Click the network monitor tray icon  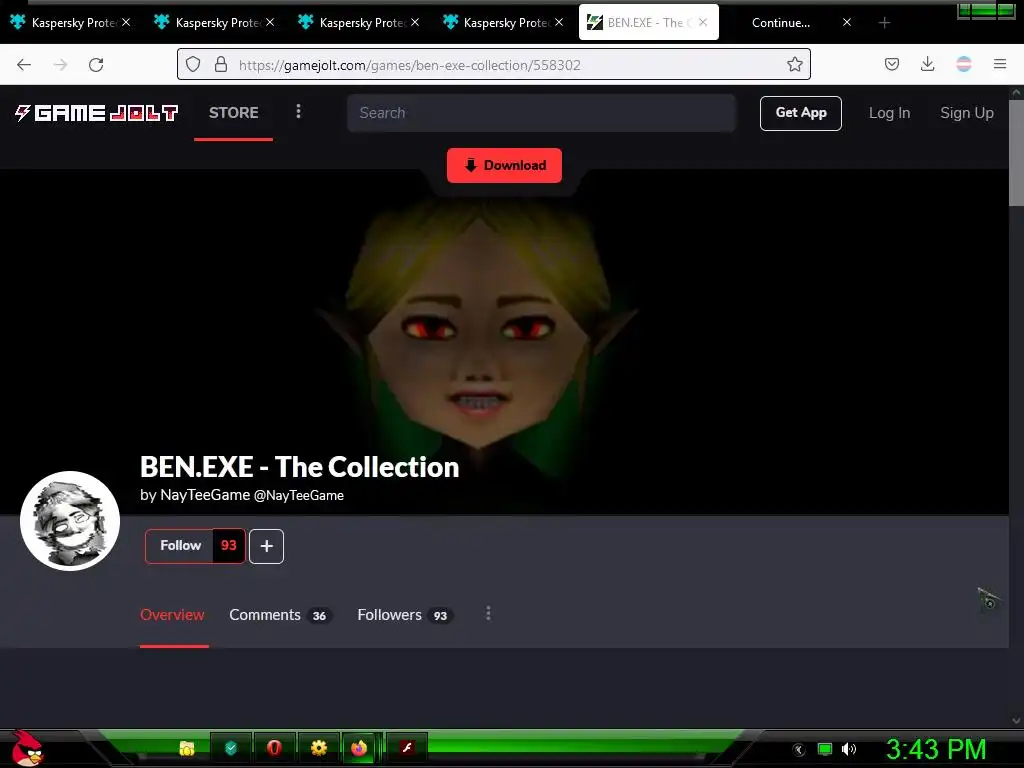click(x=825, y=749)
